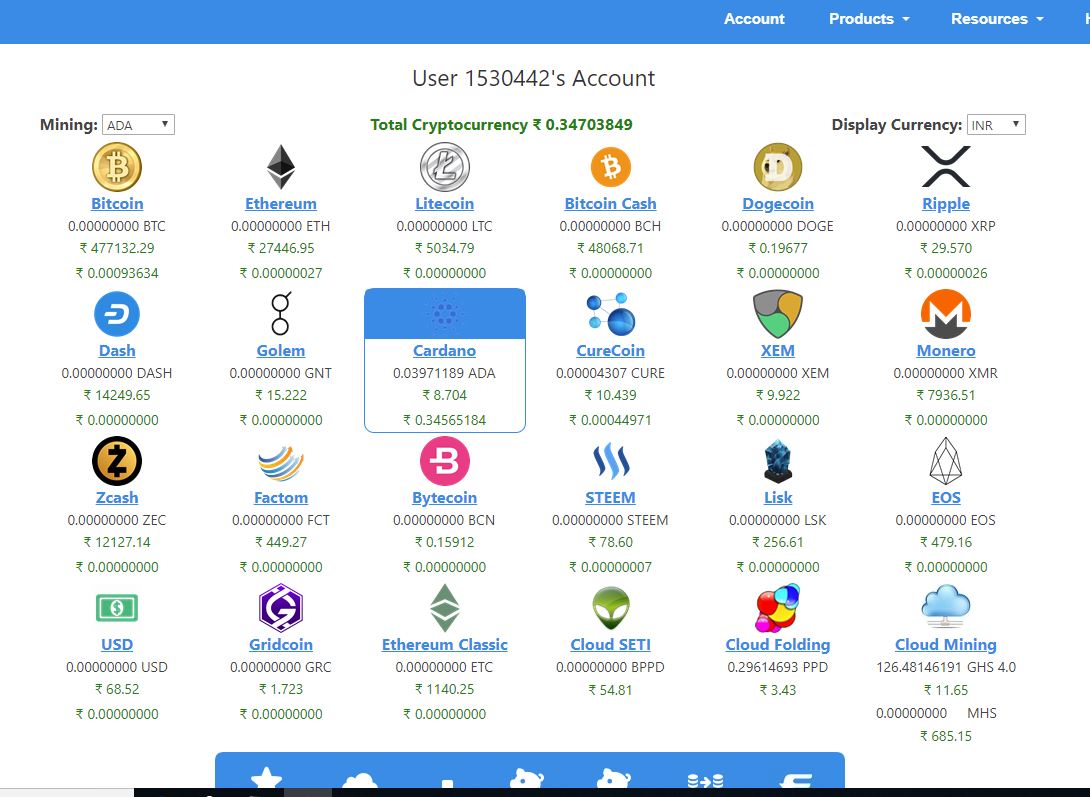Expand the Products menu
Screen dimensions: 1090x797
pyautogui.click(x=869, y=19)
